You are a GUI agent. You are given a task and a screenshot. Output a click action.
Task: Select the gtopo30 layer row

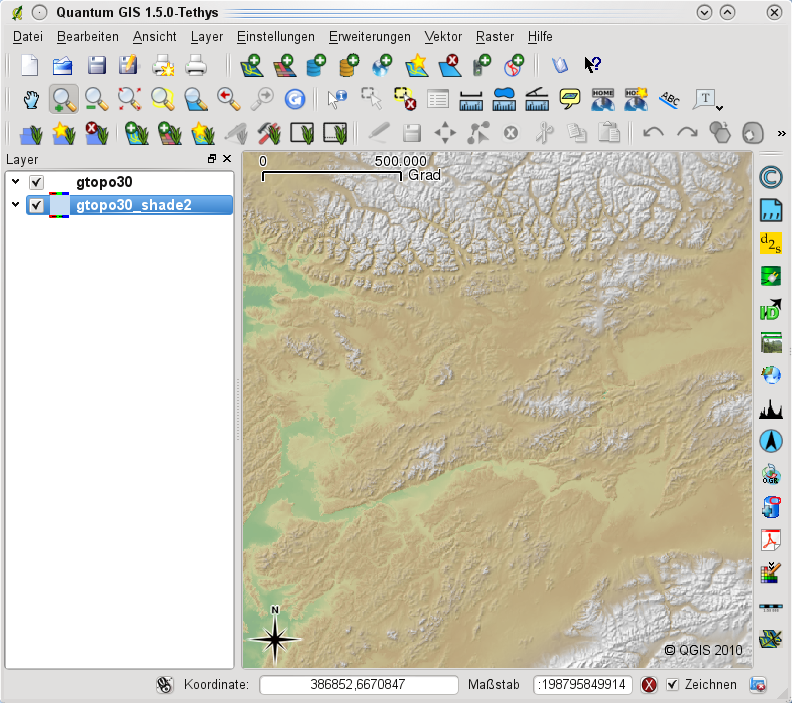tap(129, 182)
